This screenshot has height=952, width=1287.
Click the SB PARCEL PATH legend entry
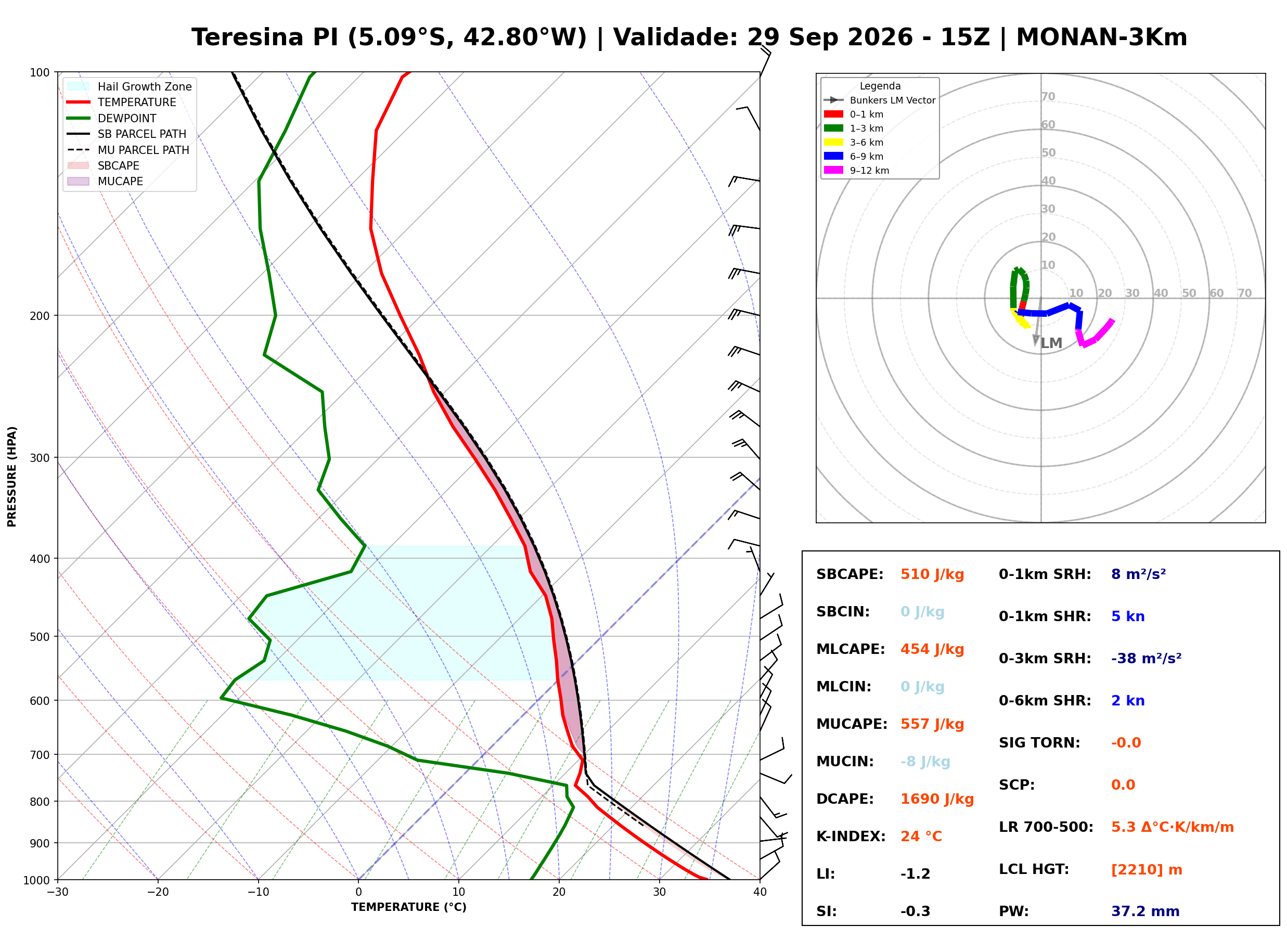click(x=127, y=134)
